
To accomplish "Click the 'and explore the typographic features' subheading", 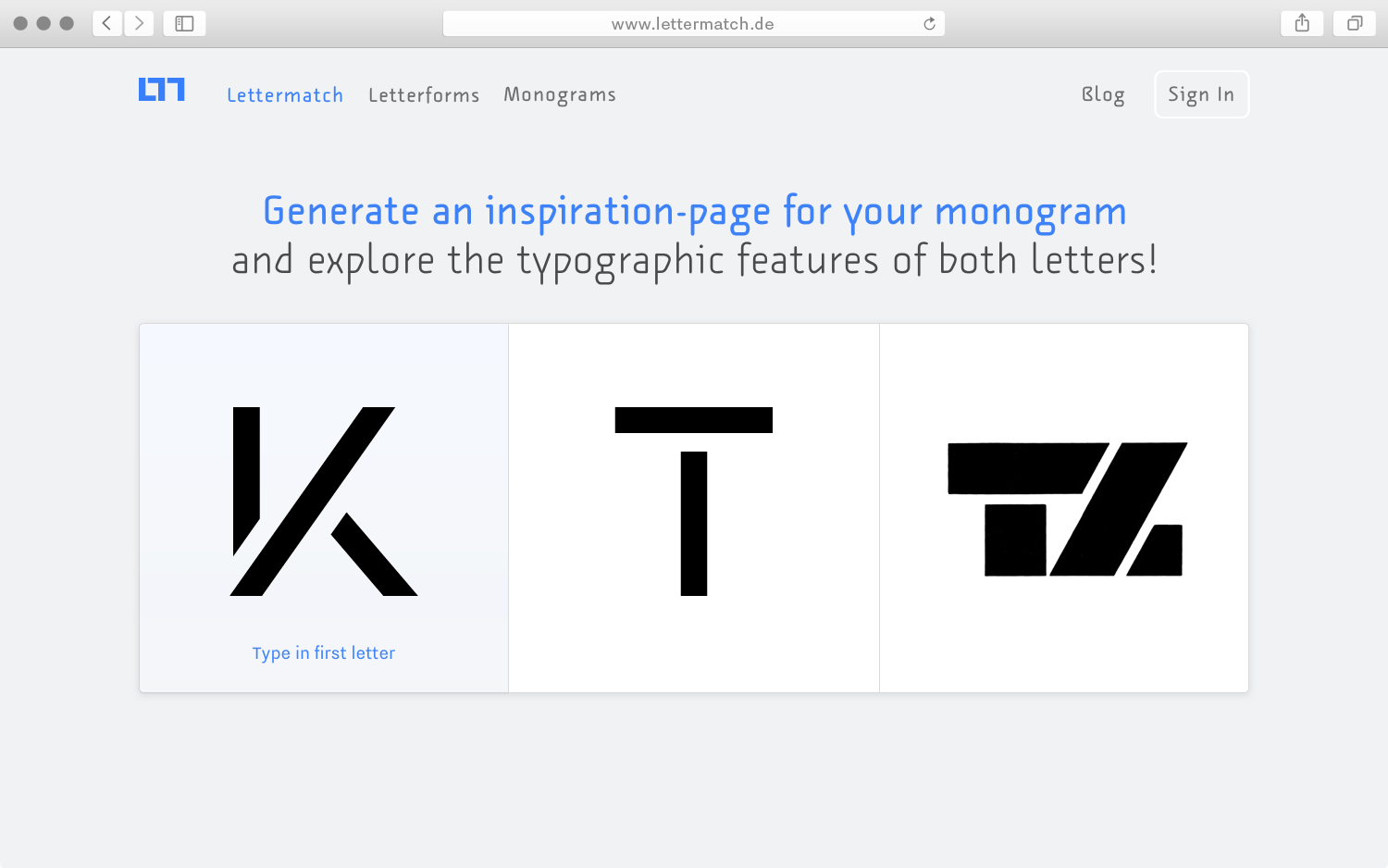I will [694, 261].
